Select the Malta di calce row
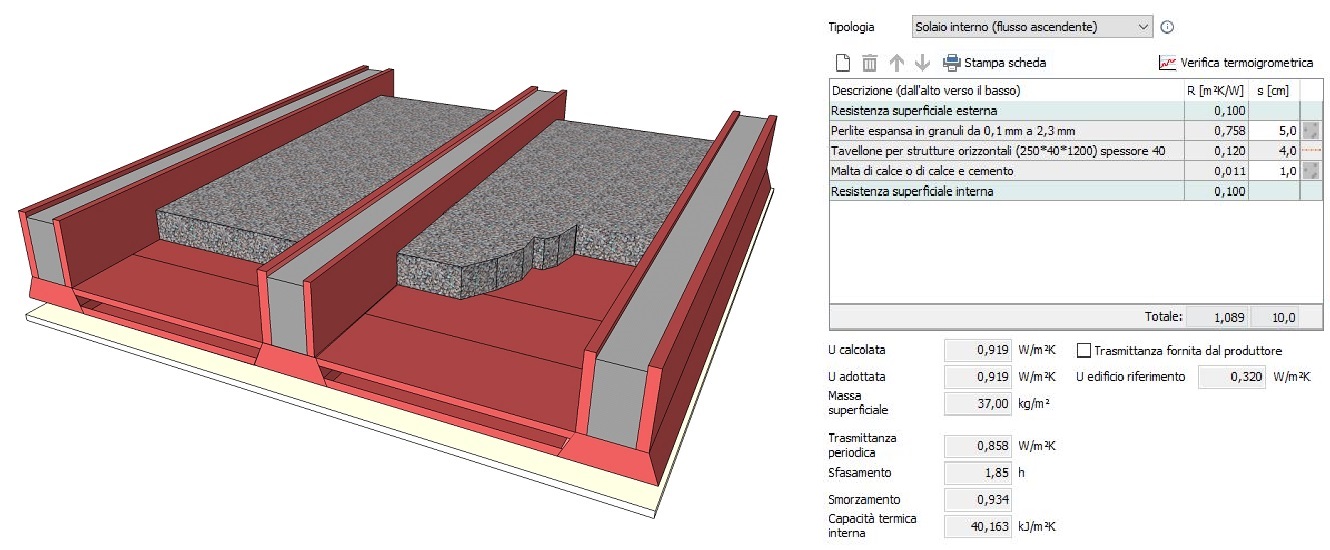The image size is (1330, 550). pos(1076,171)
